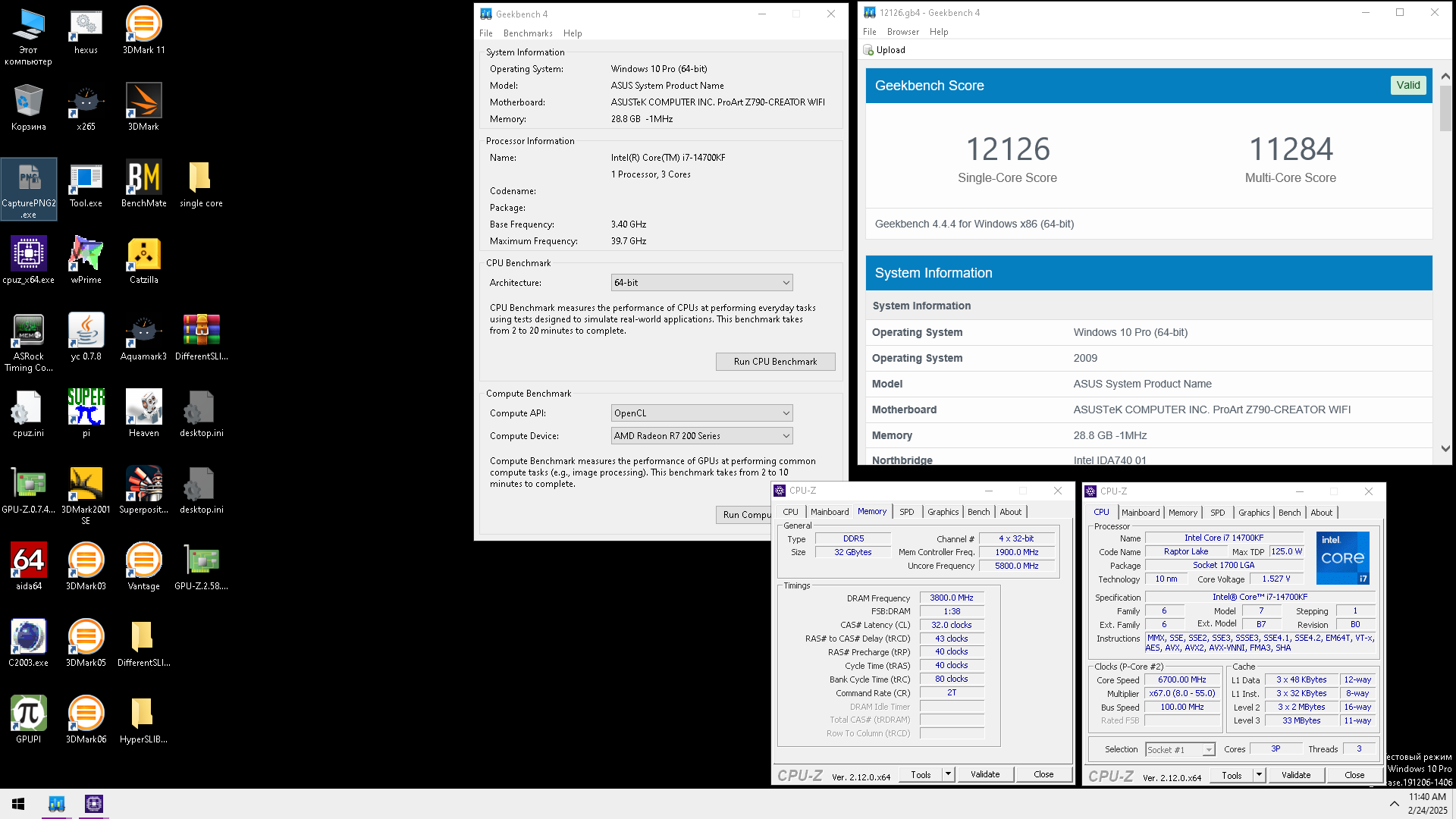
Task: Open the Compute Device dropdown
Action: tap(701, 436)
